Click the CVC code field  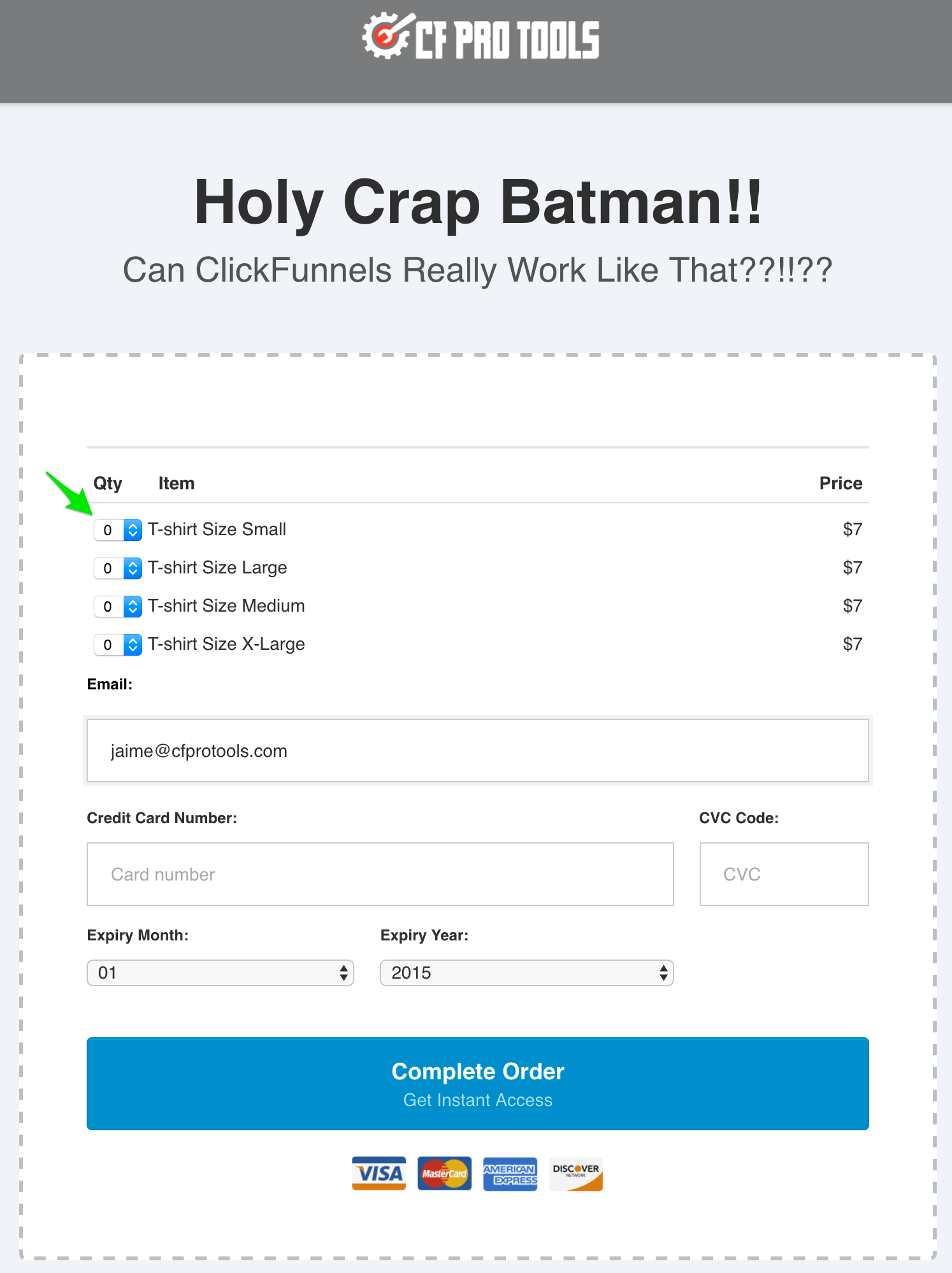pos(784,874)
